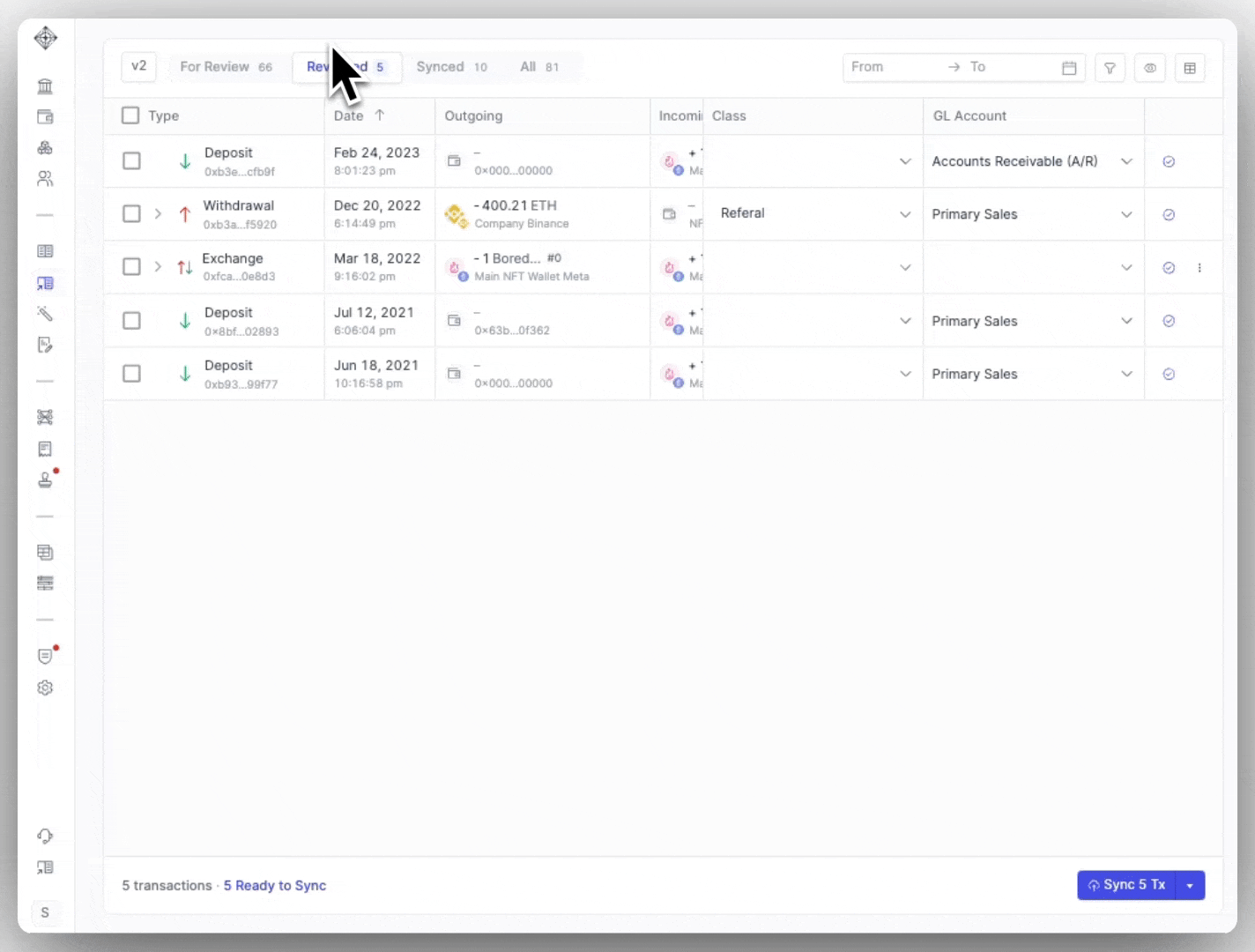
Task: Open the contacts icon in the sidebar
Action: (x=45, y=178)
